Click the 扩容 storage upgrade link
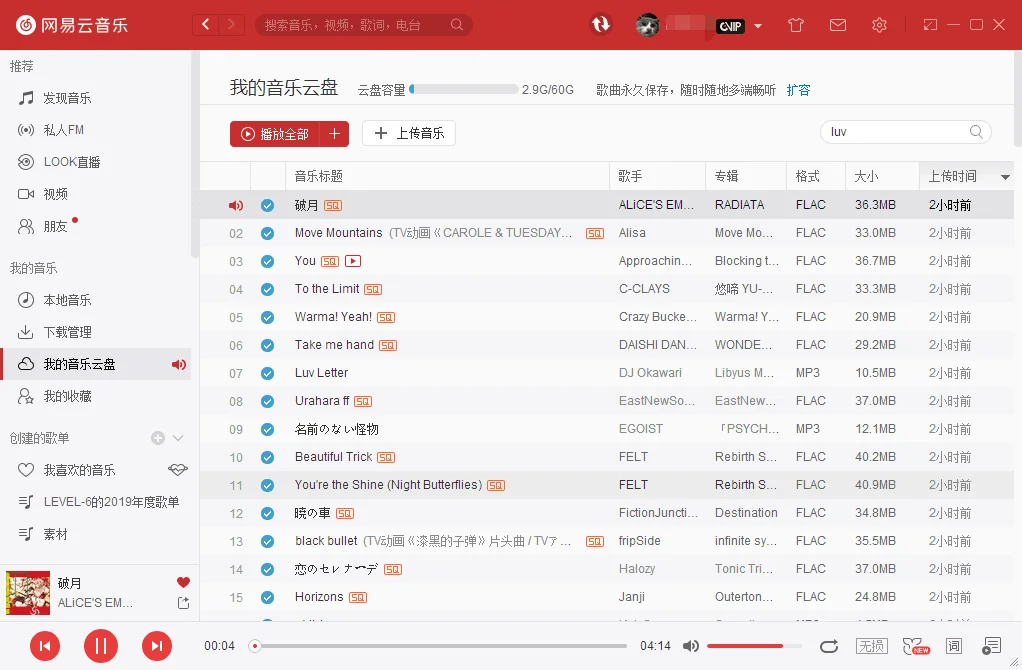This screenshot has width=1022, height=670. click(798, 89)
